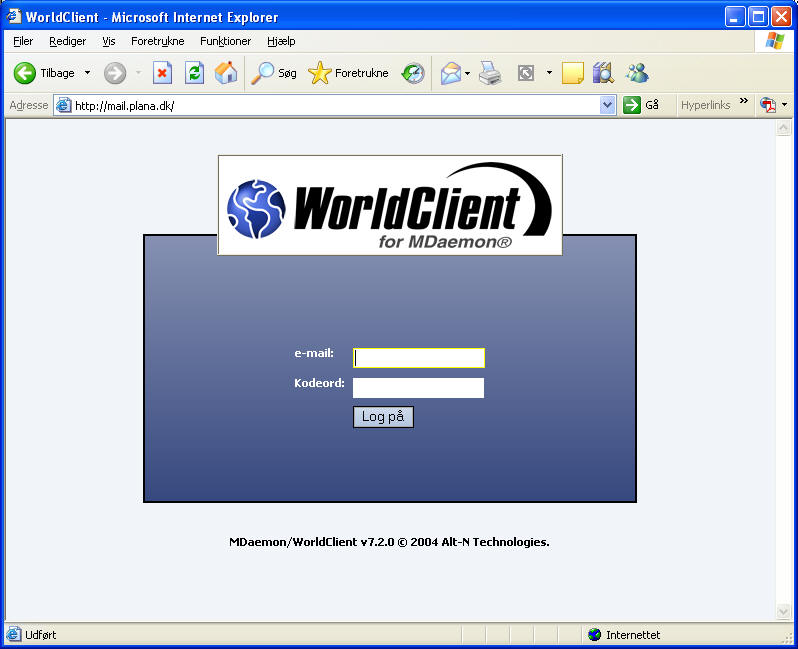Go to the Home page icon
The width and height of the screenshot is (798, 649).
point(226,73)
